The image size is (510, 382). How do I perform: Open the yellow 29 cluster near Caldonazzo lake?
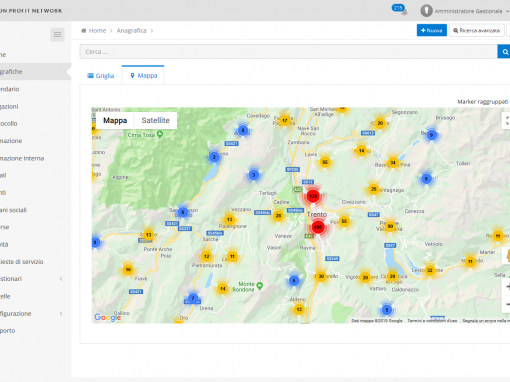point(392,276)
